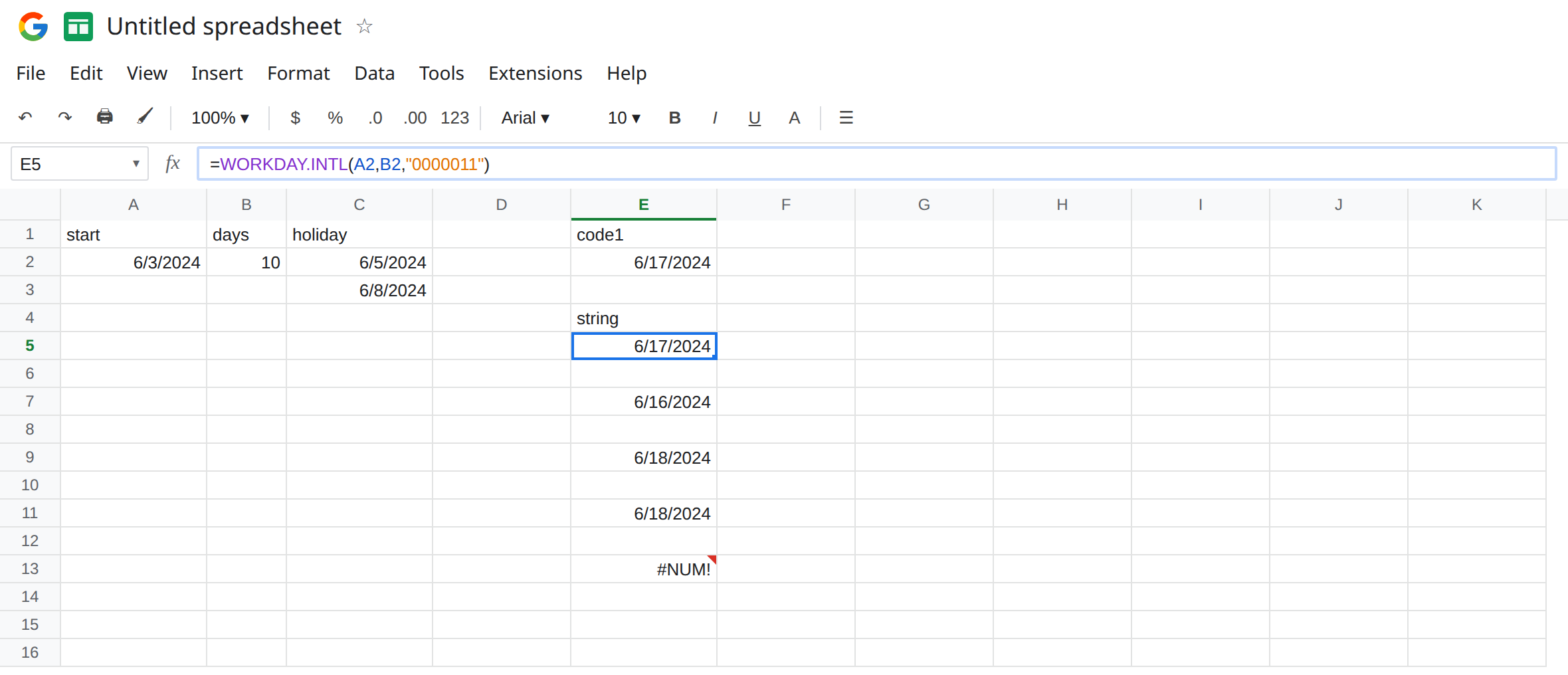The width and height of the screenshot is (1568, 675).
Task: Click the Redo arrow icon
Action: point(64,118)
